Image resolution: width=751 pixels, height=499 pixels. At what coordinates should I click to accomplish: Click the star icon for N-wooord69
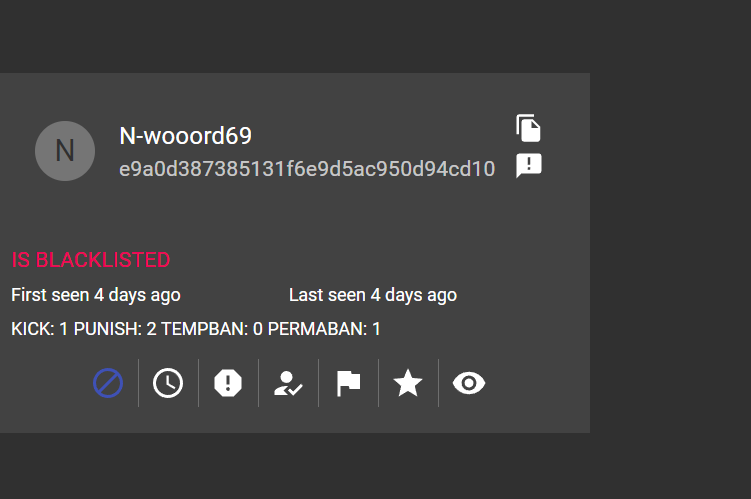pos(408,383)
